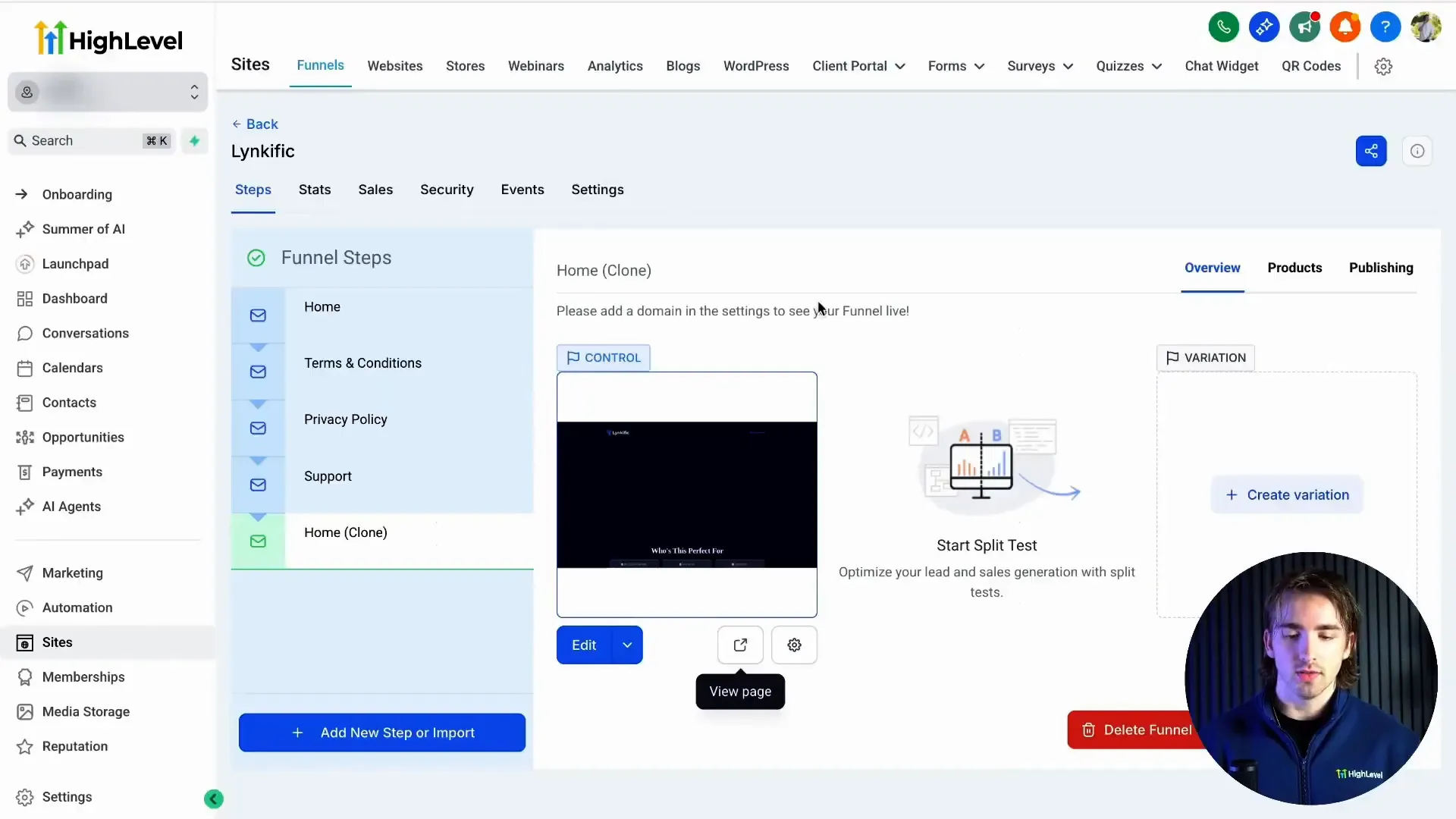Switch to the Analytics tab
This screenshot has width=1456, height=819.
[x=615, y=67]
